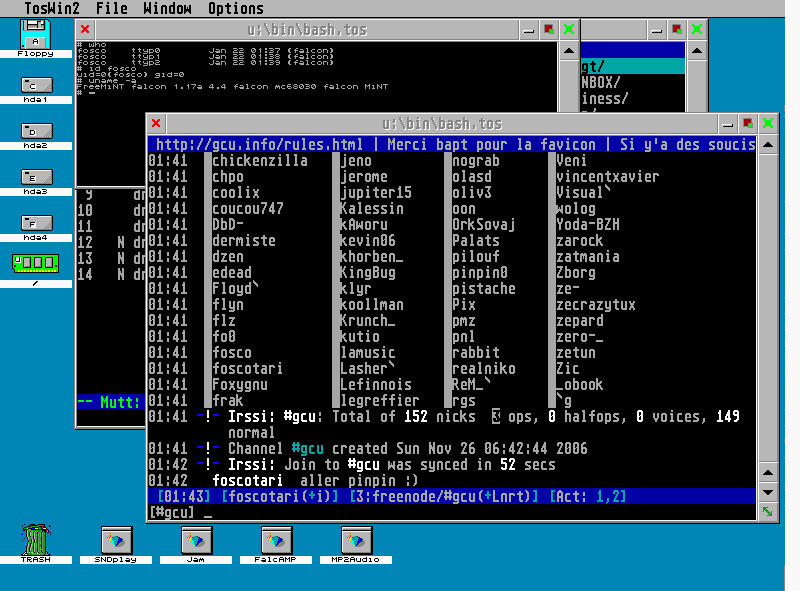Open the FalcAMP player icon
Screen dimensions: 800x591
click(275, 541)
